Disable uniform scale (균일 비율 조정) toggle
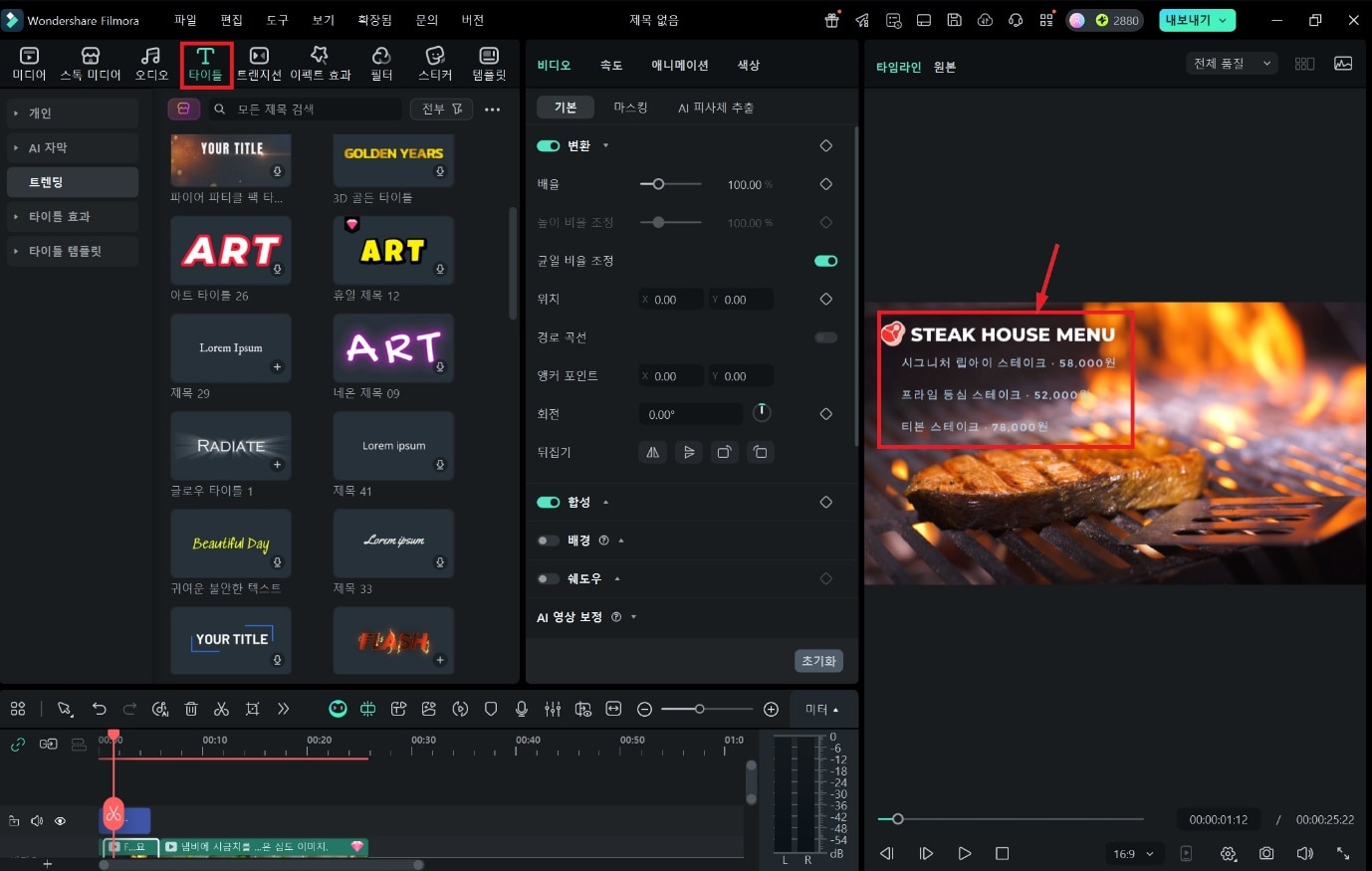 point(825,261)
